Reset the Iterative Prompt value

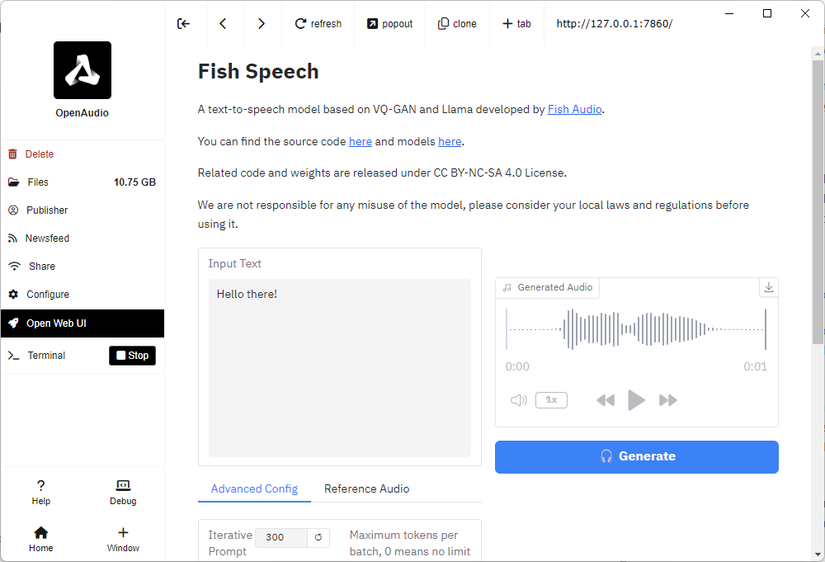[x=319, y=537]
